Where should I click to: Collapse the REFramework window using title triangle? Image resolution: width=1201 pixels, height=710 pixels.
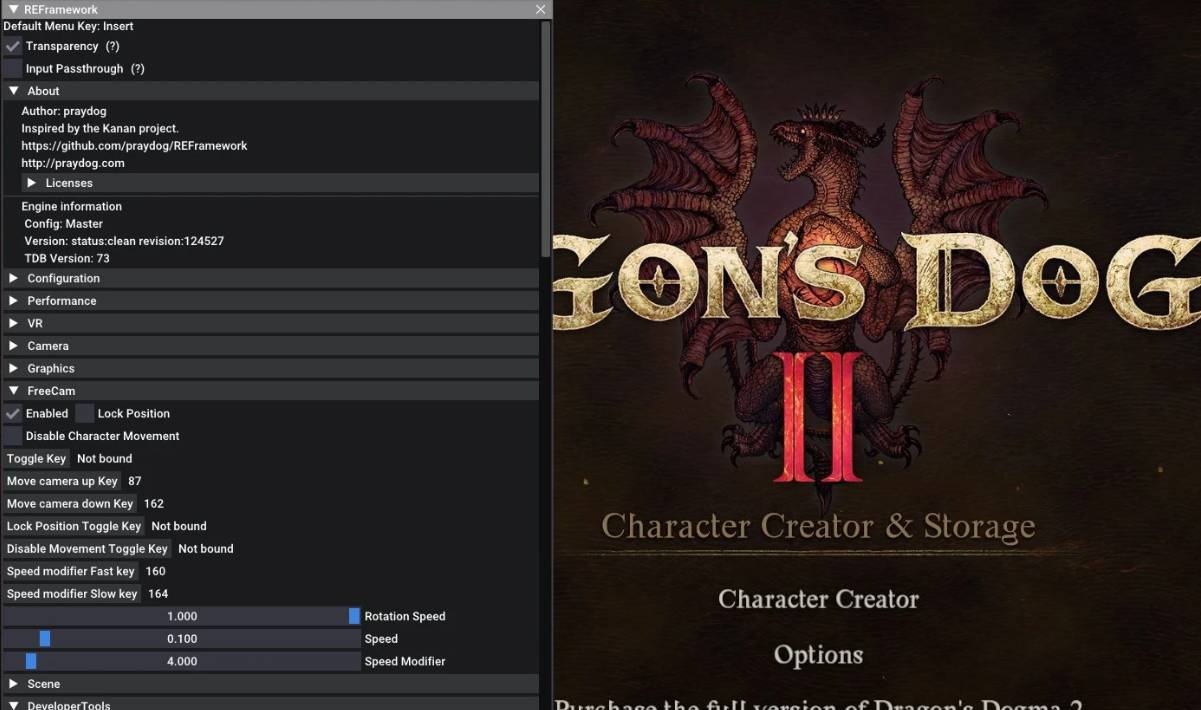pos(14,9)
